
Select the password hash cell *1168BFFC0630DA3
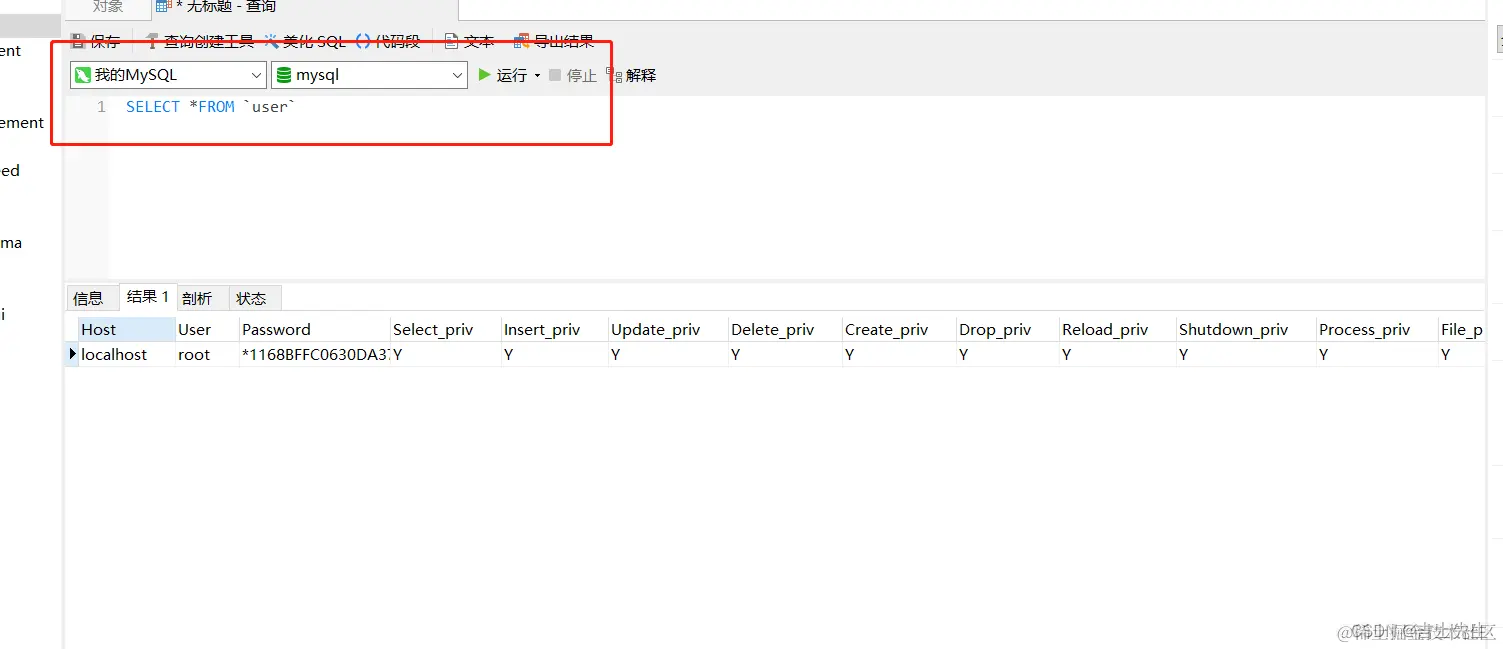click(314, 354)
